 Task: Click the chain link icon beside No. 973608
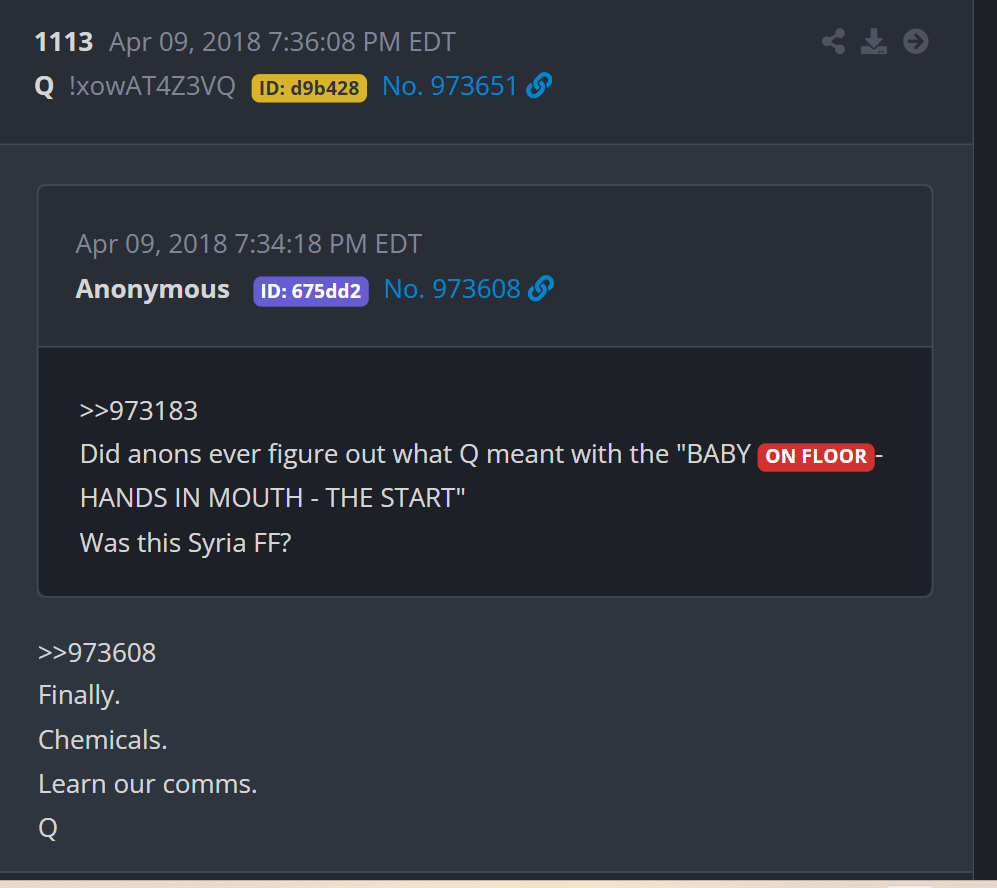click(x=541, y=289)
